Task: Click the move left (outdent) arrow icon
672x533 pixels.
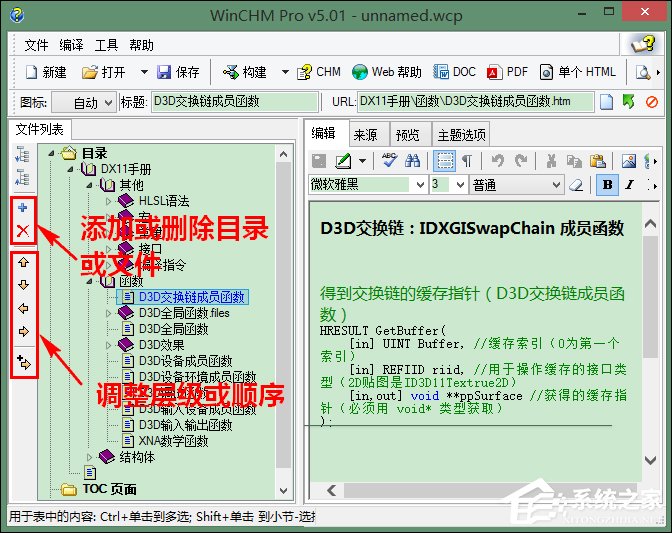Action: click(24, 308)
